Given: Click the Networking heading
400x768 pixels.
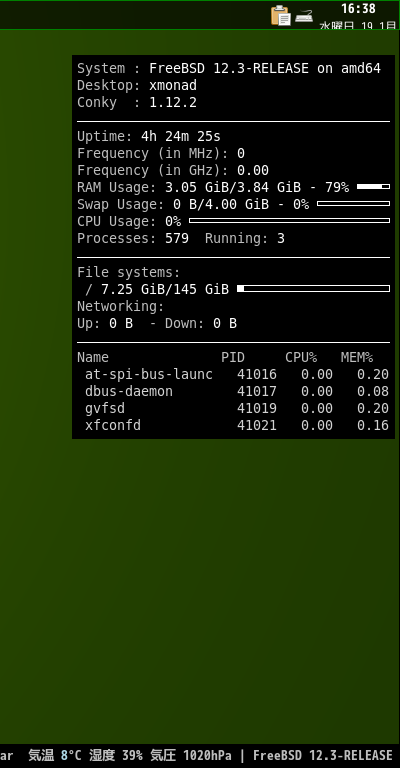Looking at the screenshot, I should coord(120,307).
